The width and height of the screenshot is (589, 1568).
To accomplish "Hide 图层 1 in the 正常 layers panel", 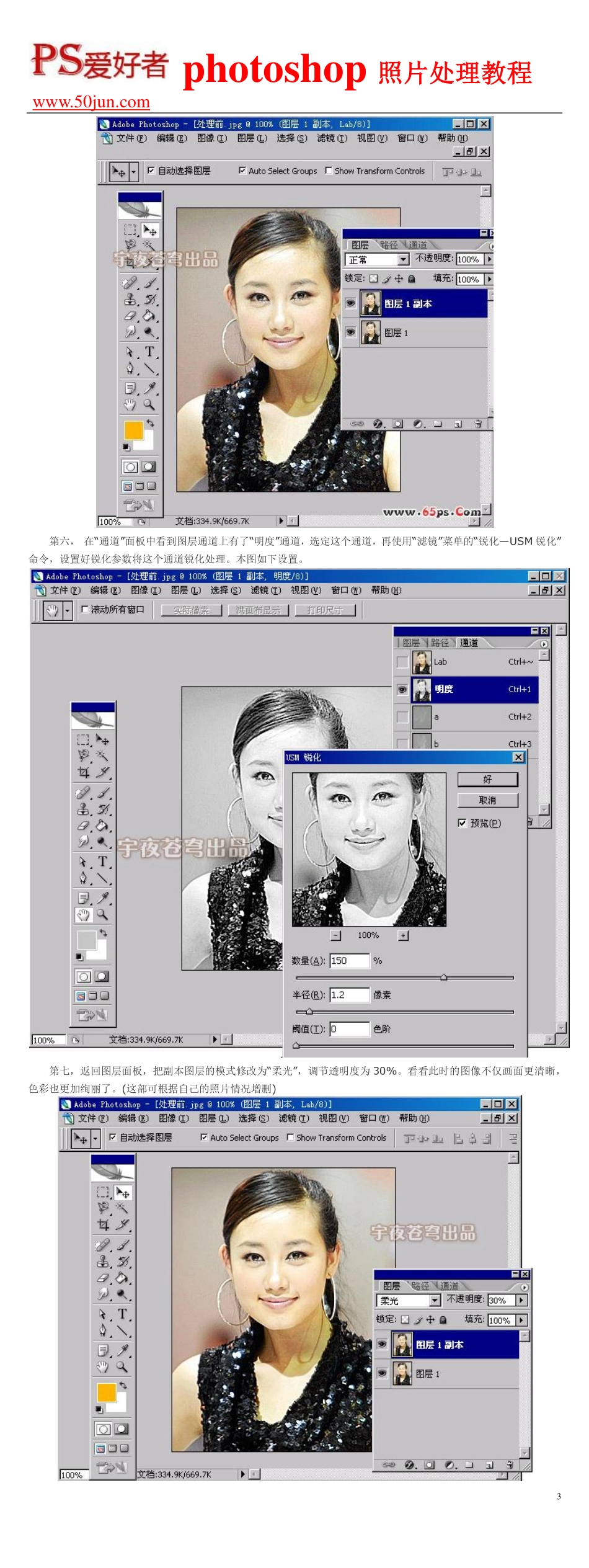I will 351,332.
